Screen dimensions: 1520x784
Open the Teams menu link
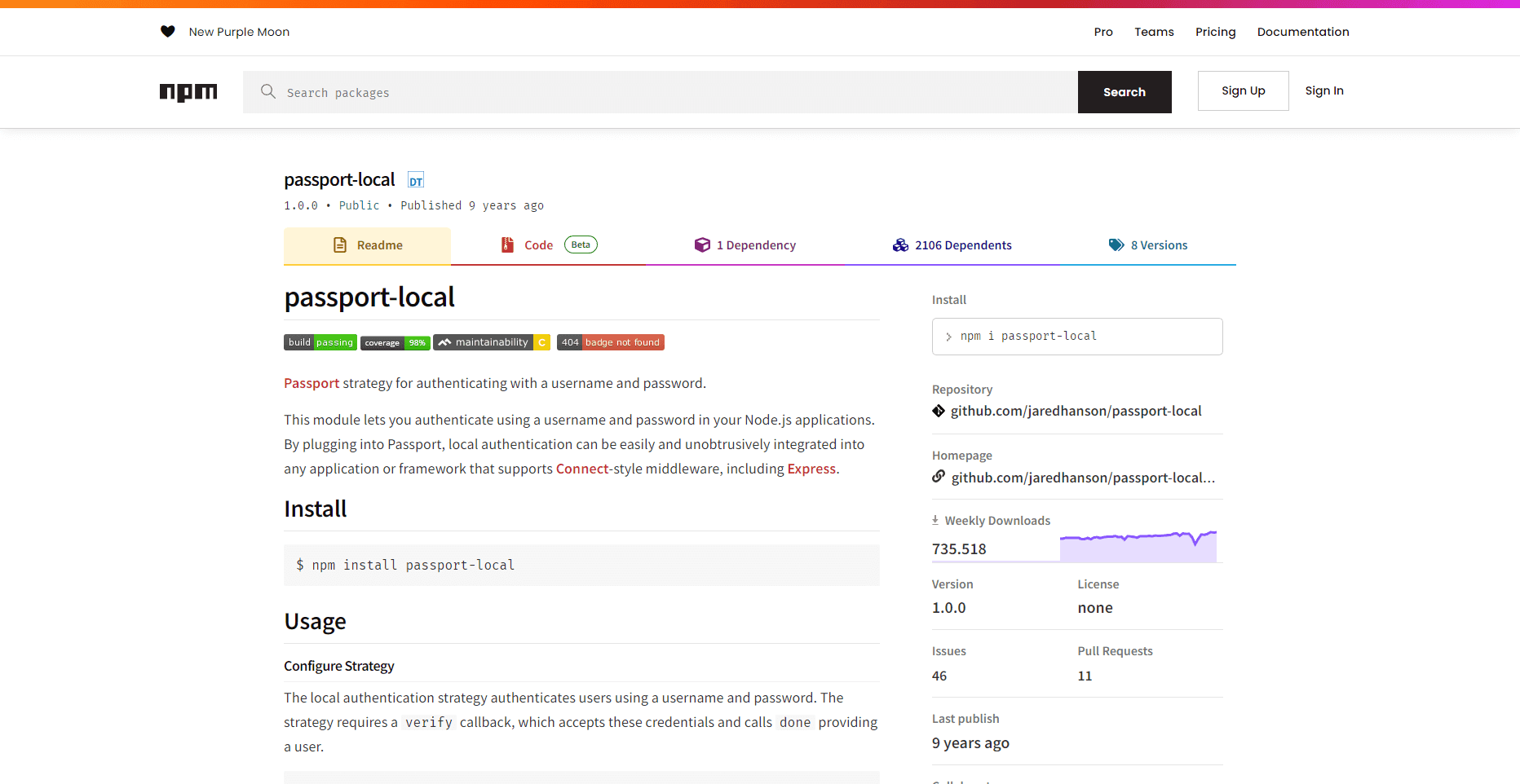pos(1154,32)
